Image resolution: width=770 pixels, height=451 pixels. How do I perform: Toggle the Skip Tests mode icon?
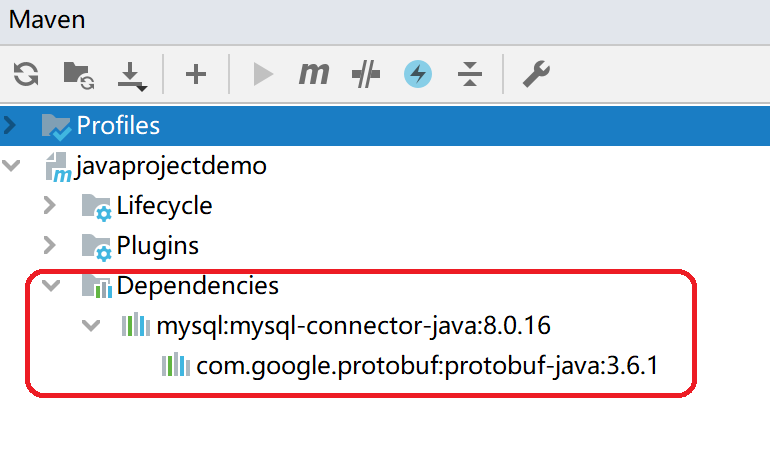(x=367, y=73)
